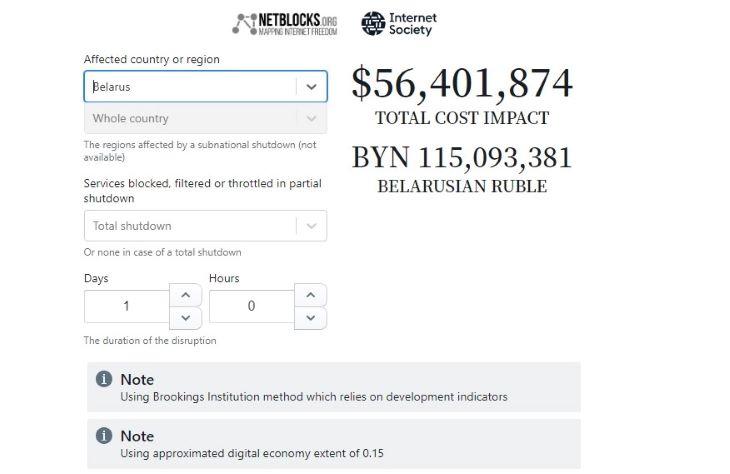730x474 pixels.
Task: Decrease the Days value with down arrow
Action: [186, 318]
